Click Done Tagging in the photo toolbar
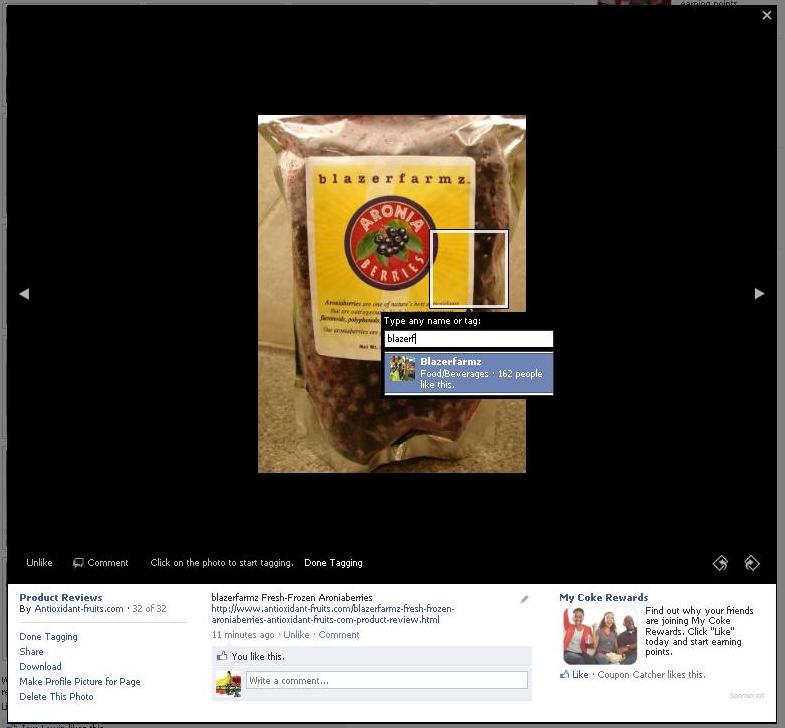785x728 pixels. [333, 563]
